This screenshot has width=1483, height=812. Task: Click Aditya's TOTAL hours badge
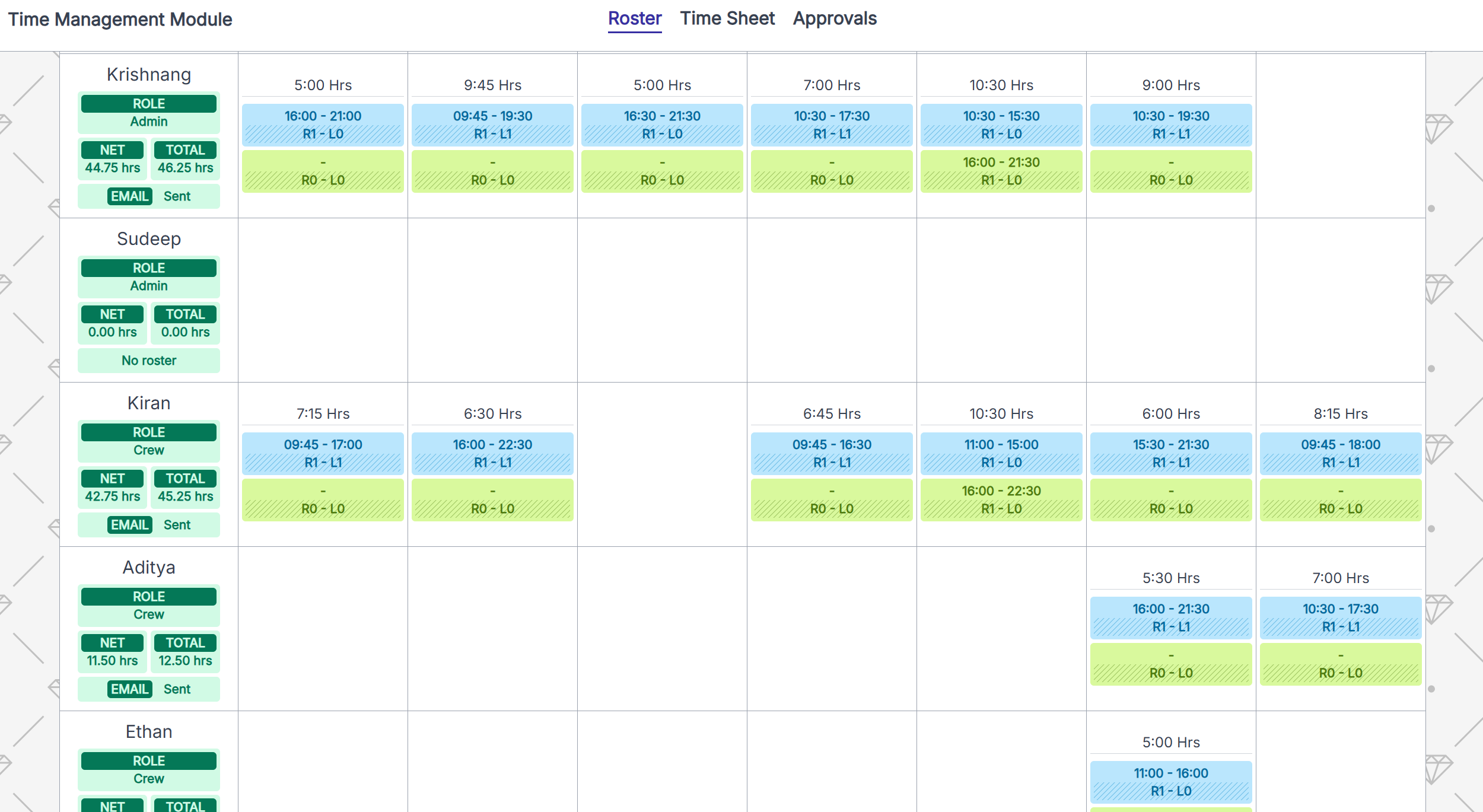[x=185, y=651]
